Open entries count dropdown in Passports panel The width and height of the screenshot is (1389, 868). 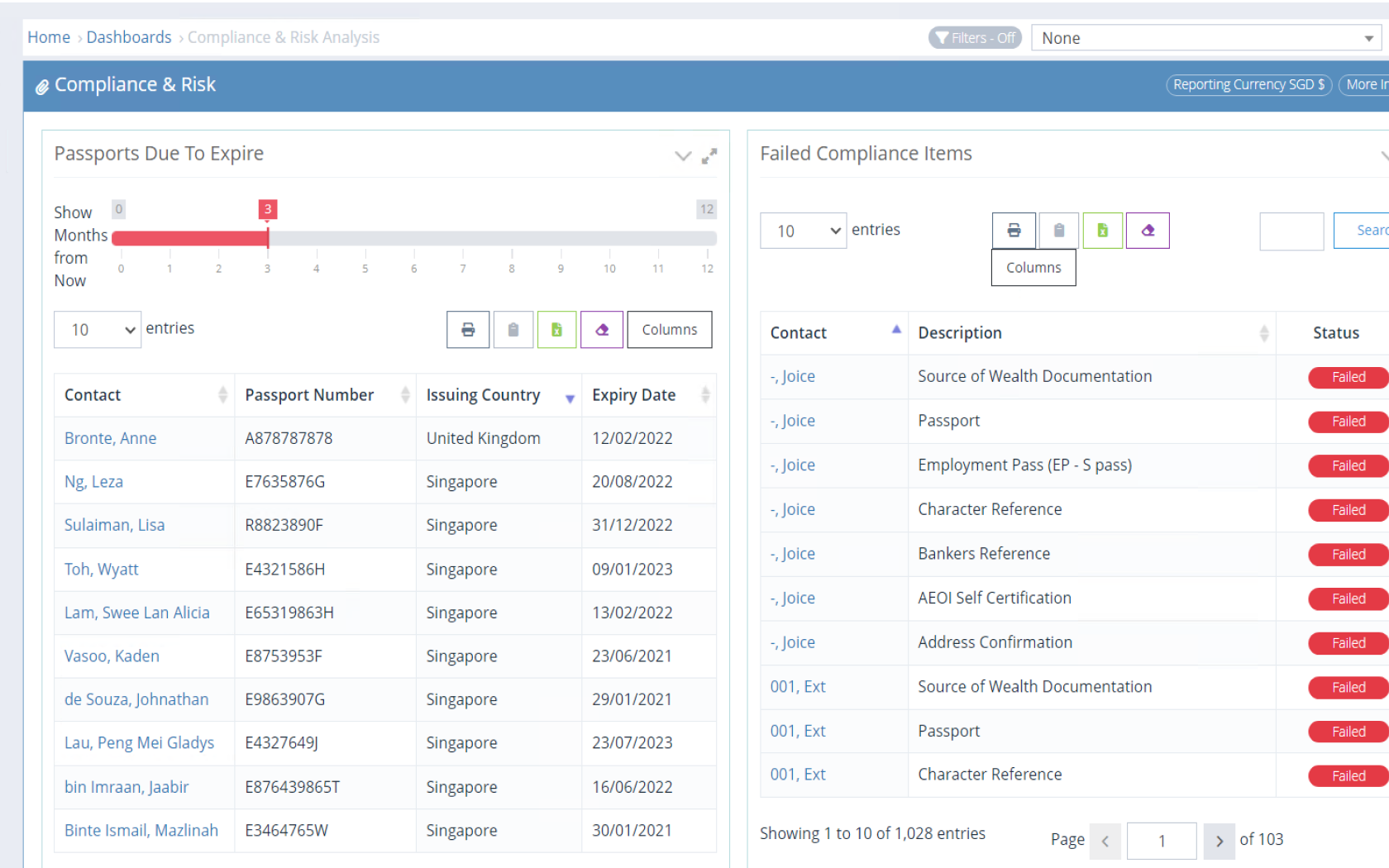point(98,330)
